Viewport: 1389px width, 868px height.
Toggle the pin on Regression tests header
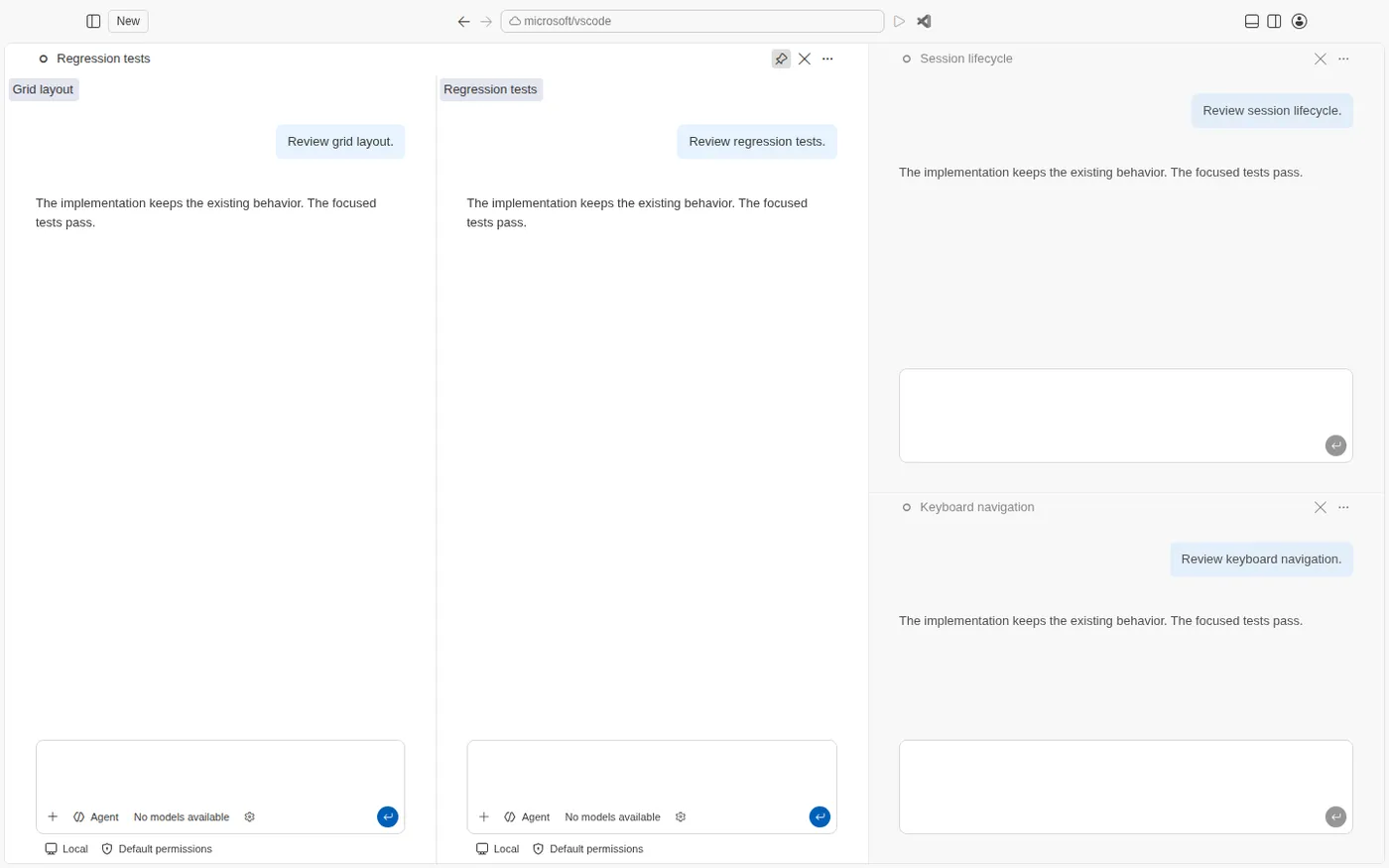[x=781, y=59]
